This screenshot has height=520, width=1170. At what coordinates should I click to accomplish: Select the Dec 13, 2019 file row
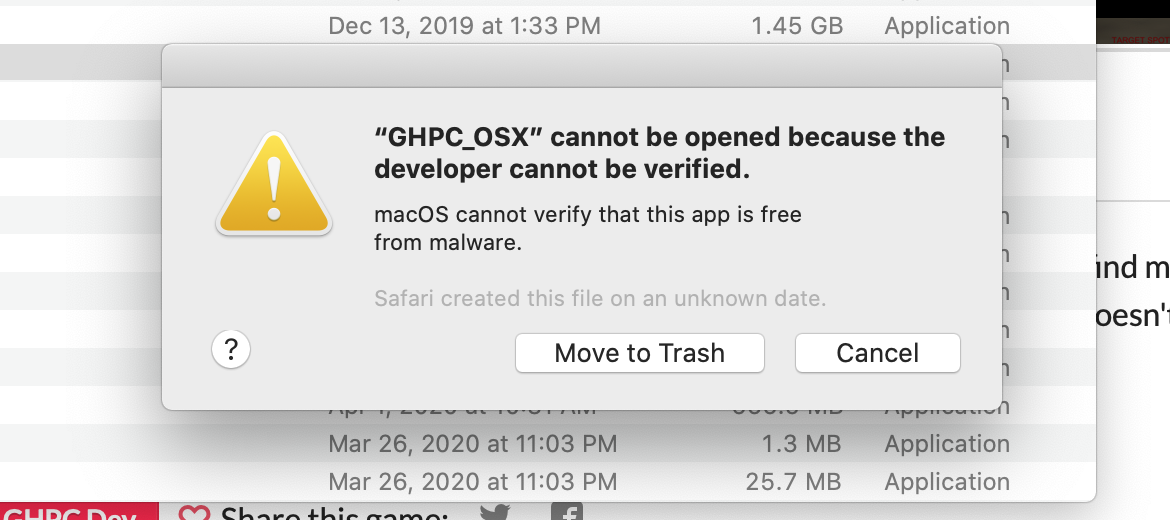(x=464, y=26)
